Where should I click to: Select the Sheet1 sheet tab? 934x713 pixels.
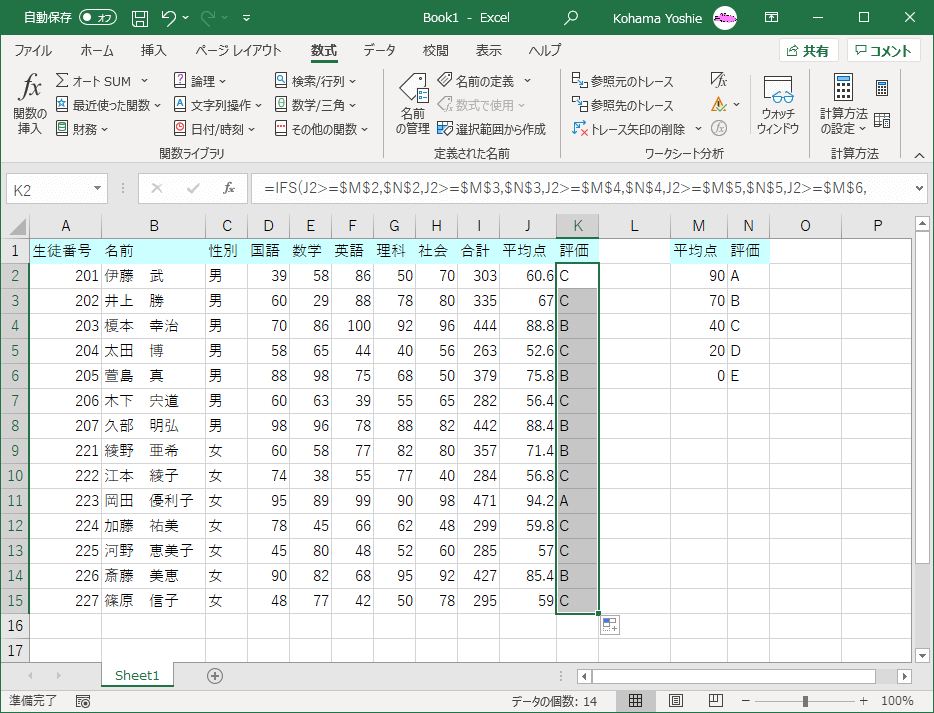137,675
